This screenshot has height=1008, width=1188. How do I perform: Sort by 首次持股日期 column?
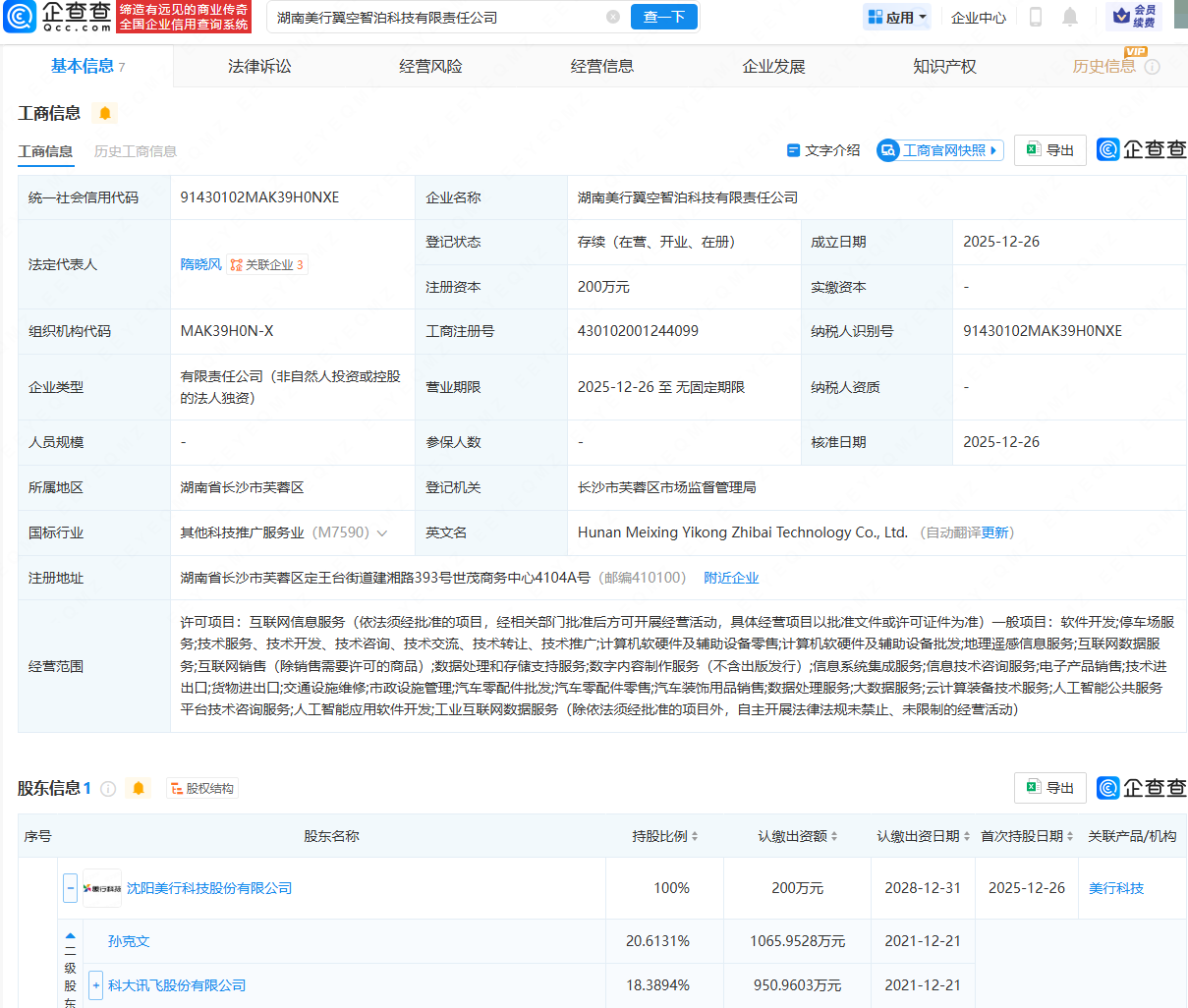[x=1069, y=836]
